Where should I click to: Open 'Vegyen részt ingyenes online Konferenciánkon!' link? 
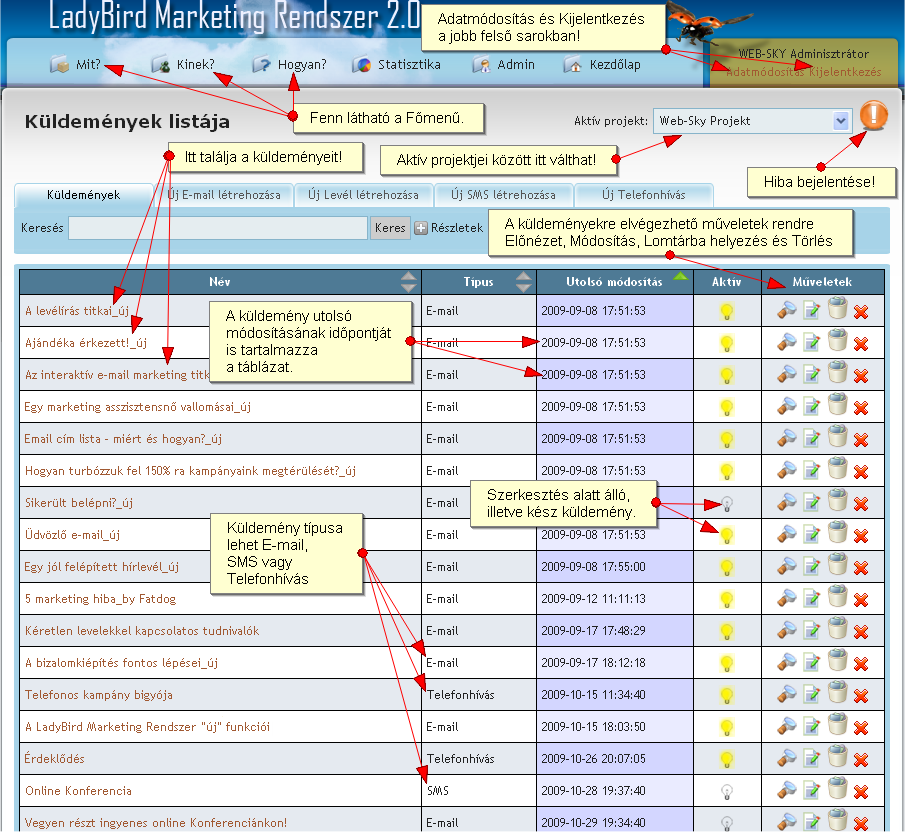[x=156, y=823]
